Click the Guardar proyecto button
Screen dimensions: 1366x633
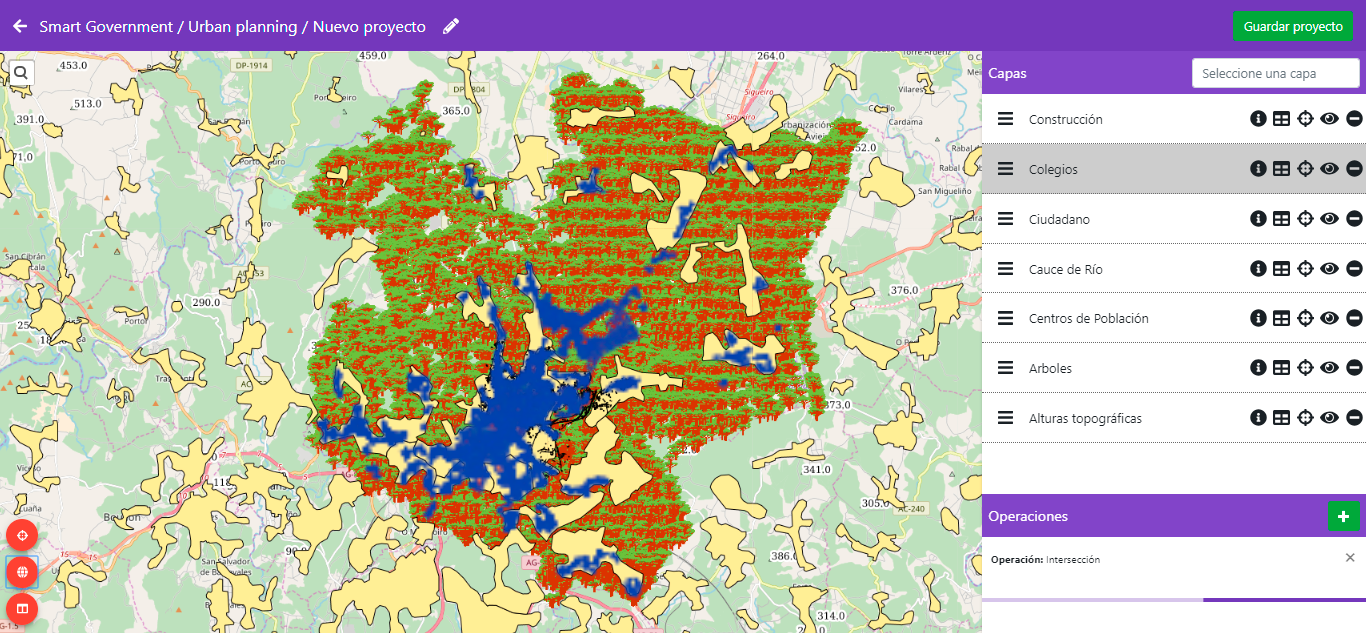pos(1292,27)
